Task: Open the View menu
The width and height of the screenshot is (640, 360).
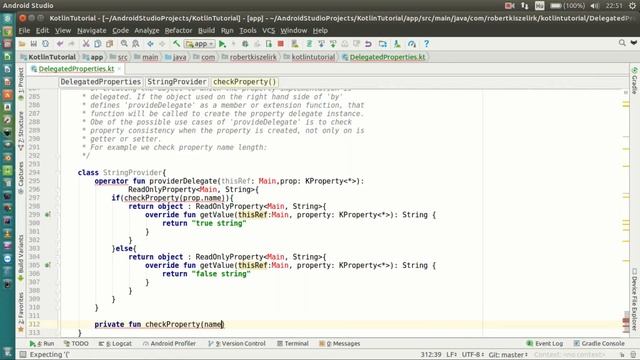Action: click(x=63, y=31)
